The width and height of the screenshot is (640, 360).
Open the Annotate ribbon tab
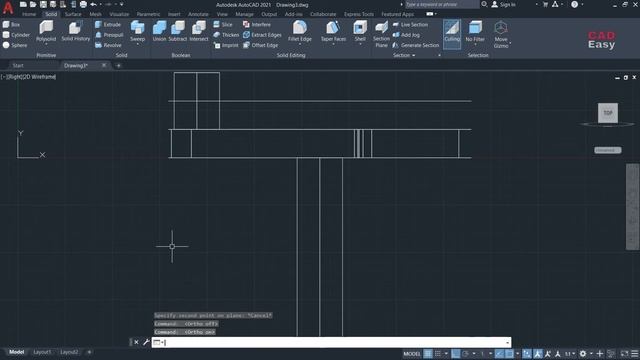click(x=198, y=14)
